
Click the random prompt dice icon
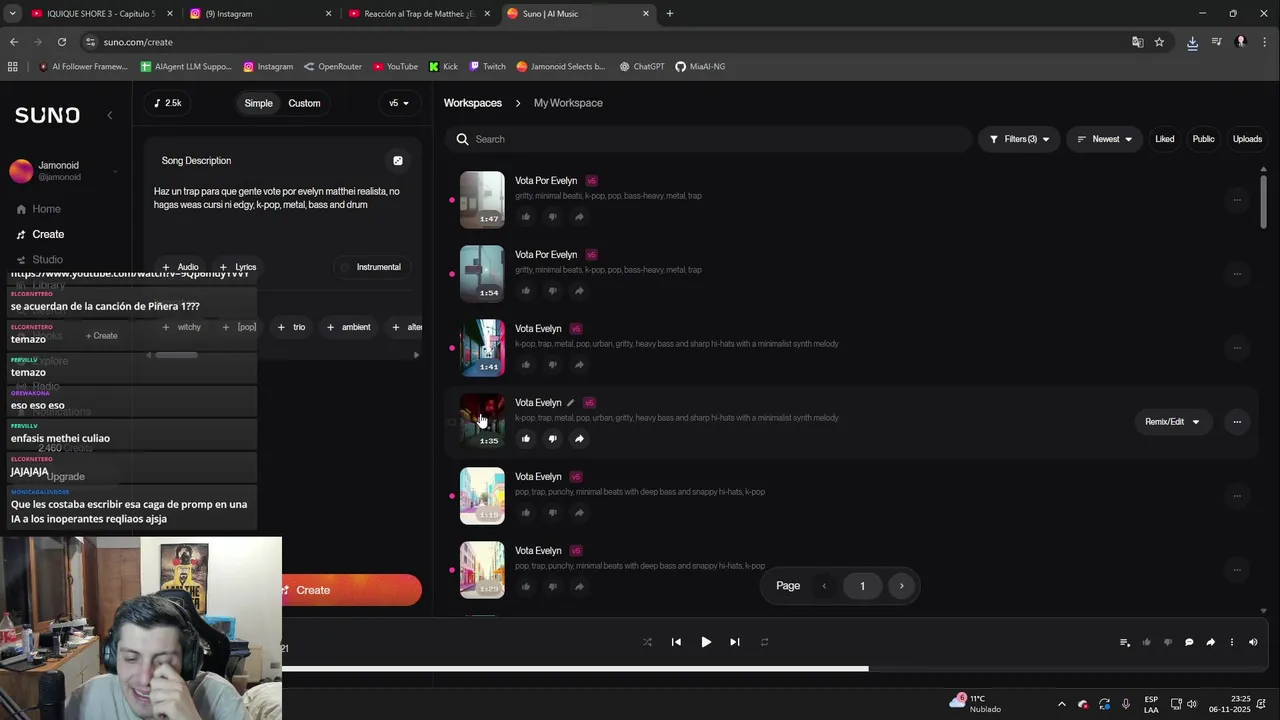point(397,161)
